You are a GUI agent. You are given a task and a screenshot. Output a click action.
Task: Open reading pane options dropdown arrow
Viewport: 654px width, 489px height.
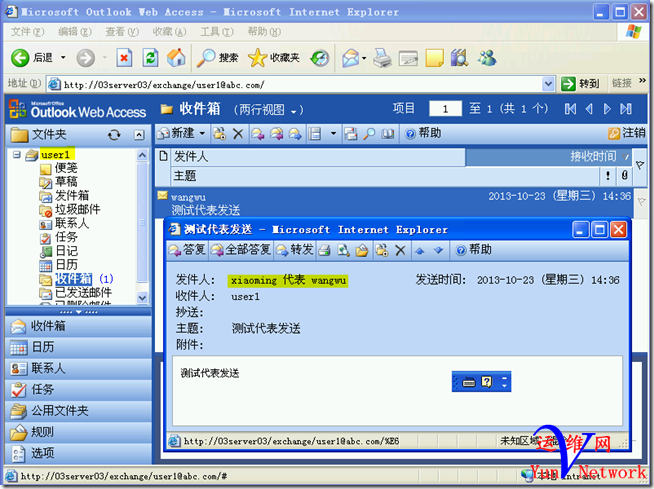point(333,134)
